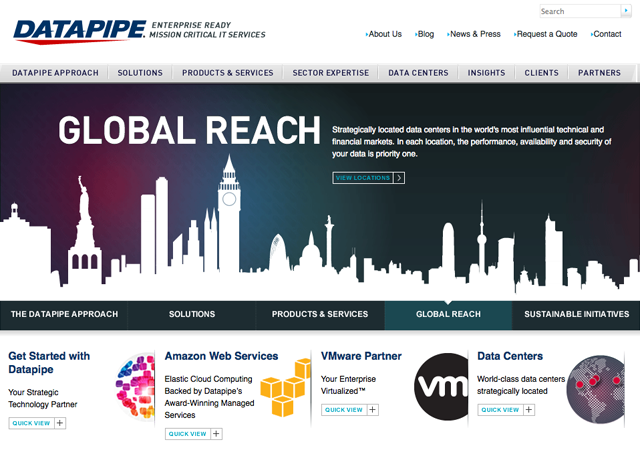Click the VMware logo circle
This screenshot has width=640, height=450.
(441, 386)
